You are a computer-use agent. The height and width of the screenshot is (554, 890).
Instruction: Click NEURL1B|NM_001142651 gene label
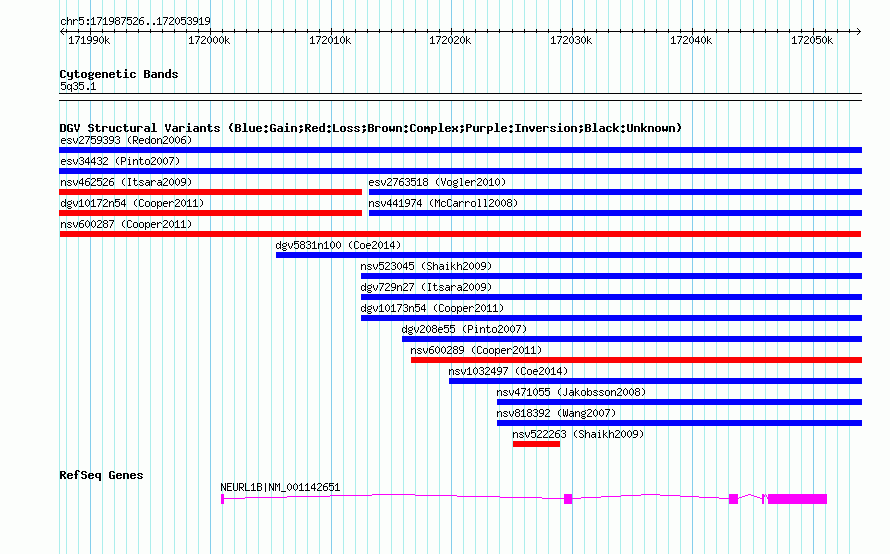[x=280, y=487]
